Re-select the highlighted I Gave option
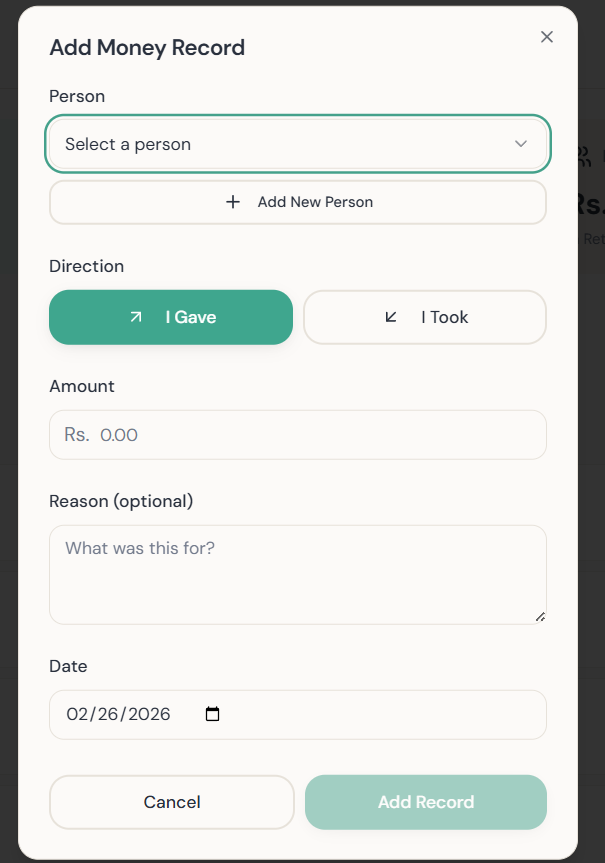The image size is (605, 863). pyautogui.click(x=171, y=316)
